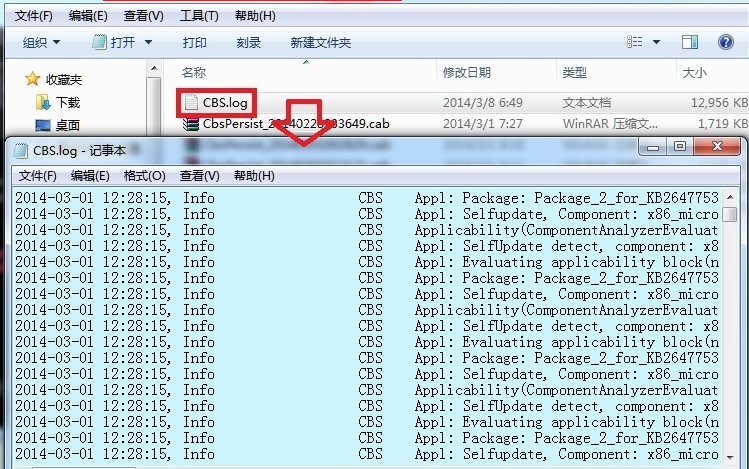
Task: Open Explorer help via the blue question mark icon
Action: (726, 42)
